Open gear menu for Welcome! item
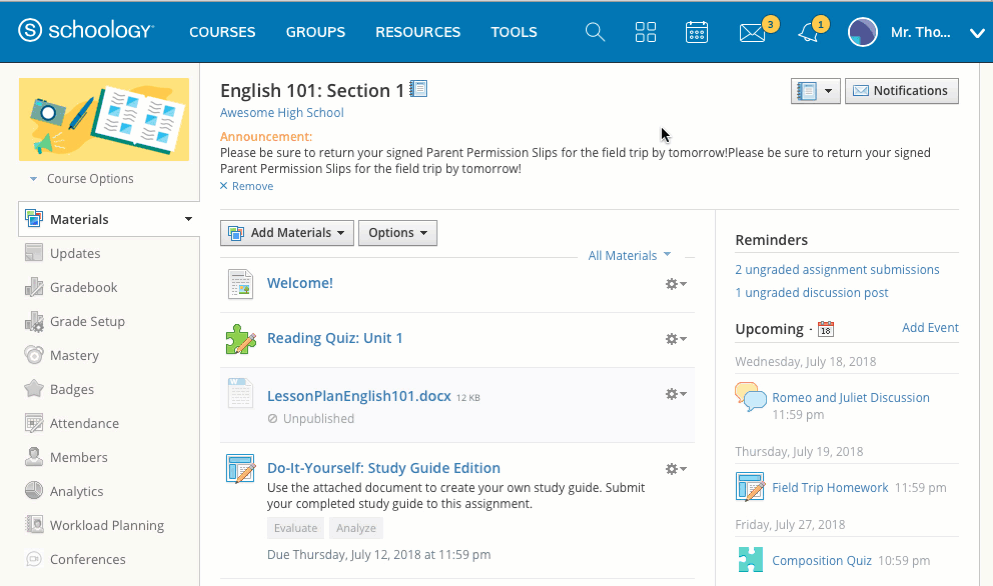 676,284
